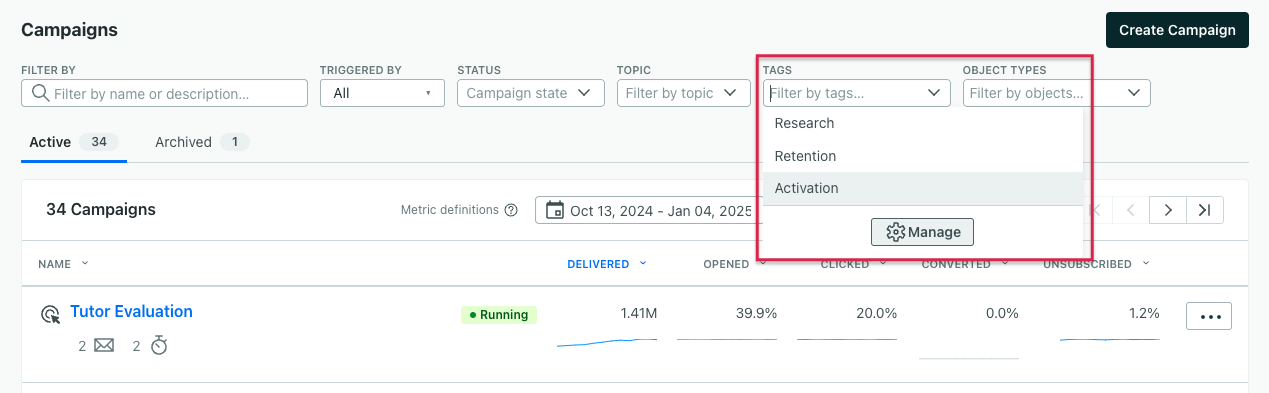Select the Retention tag option
The width and height of the screenshot is (1269, 393).
923,156
